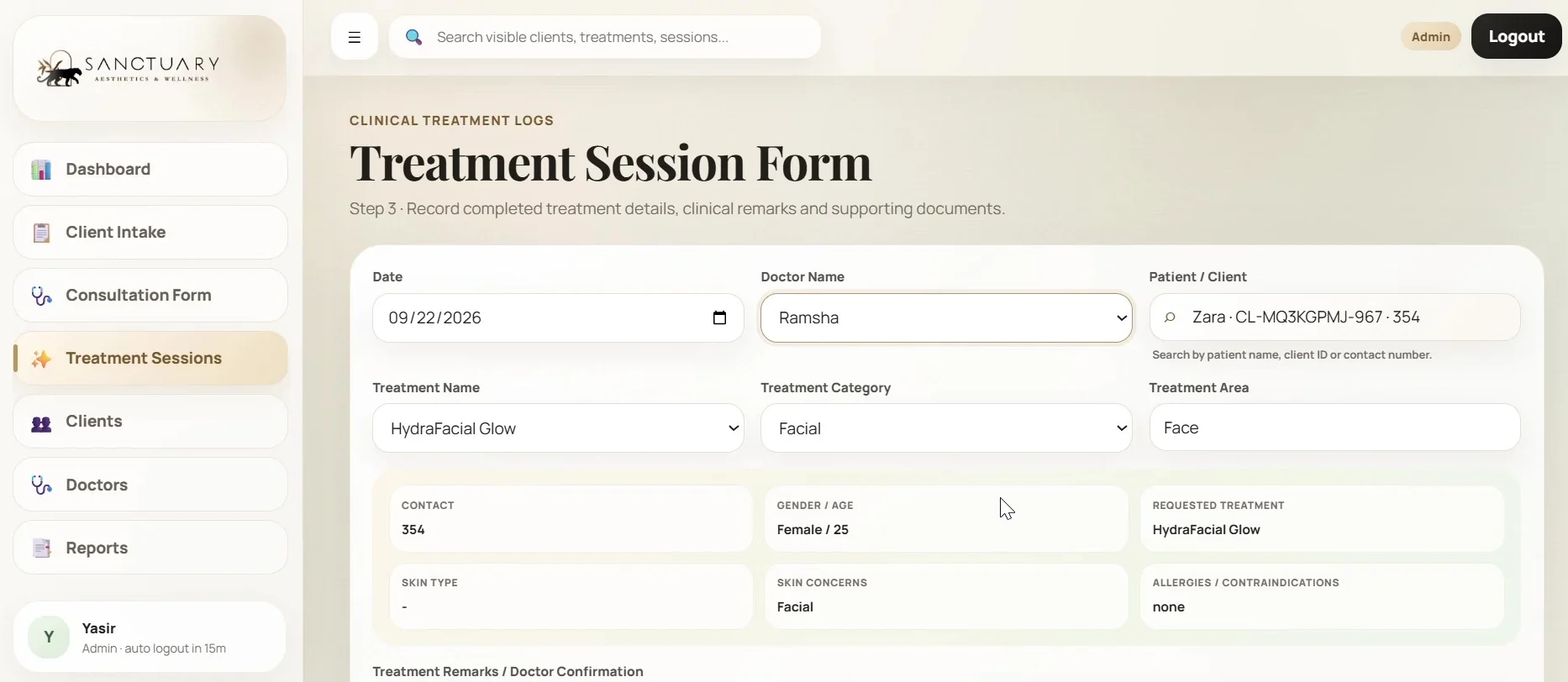Click the Allergies value none

click(1169, 607)
